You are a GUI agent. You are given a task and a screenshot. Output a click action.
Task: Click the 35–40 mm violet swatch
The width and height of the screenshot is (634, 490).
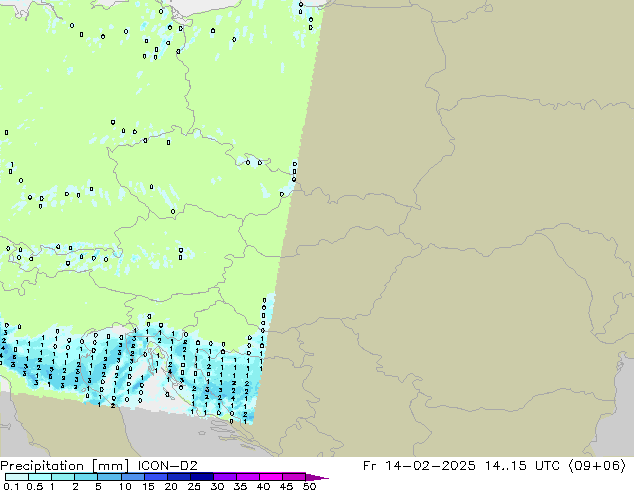(248, 477)
